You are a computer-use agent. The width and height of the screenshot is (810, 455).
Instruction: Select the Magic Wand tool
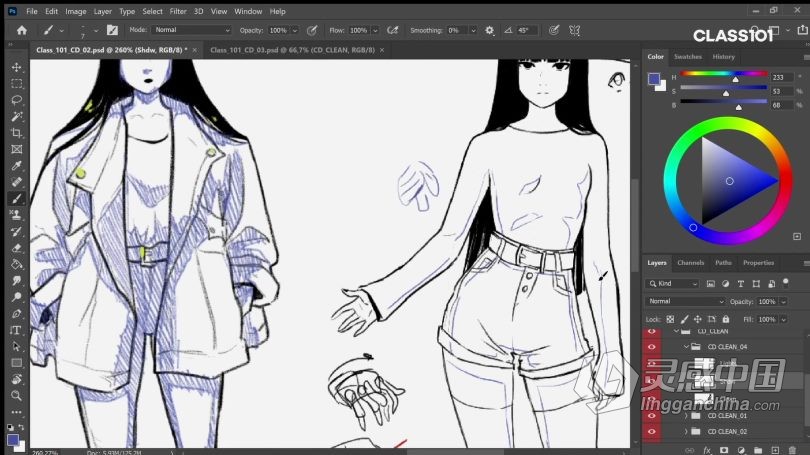17,117
